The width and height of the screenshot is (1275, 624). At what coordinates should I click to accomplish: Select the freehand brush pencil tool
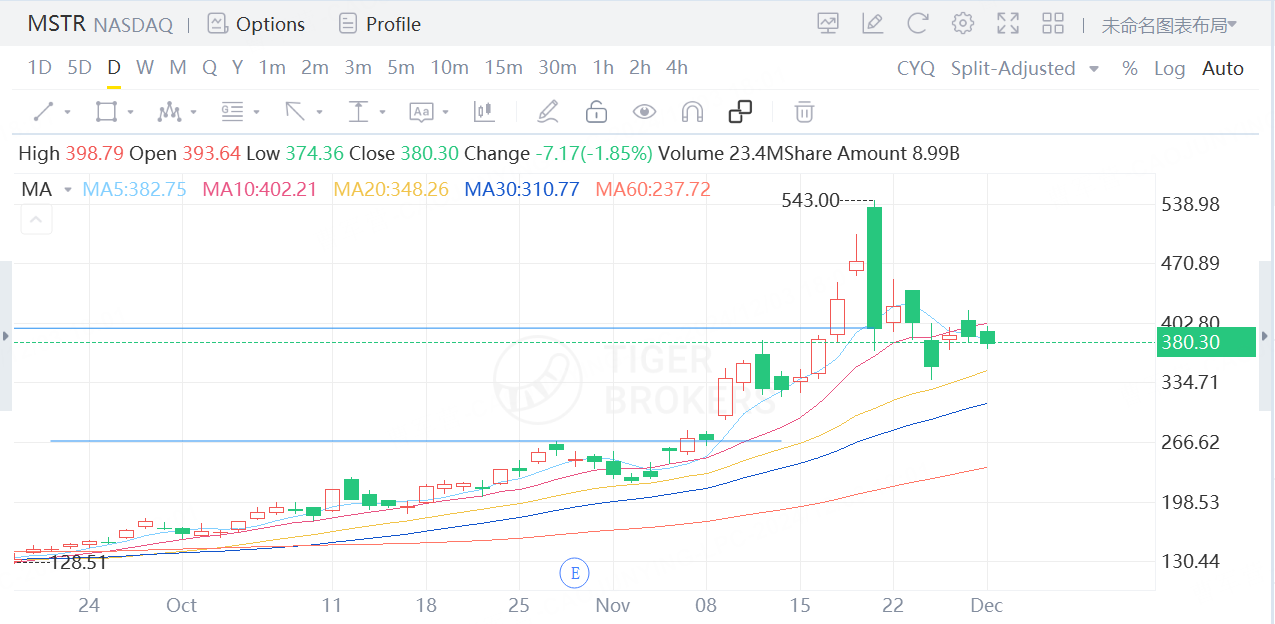(547, 112)
